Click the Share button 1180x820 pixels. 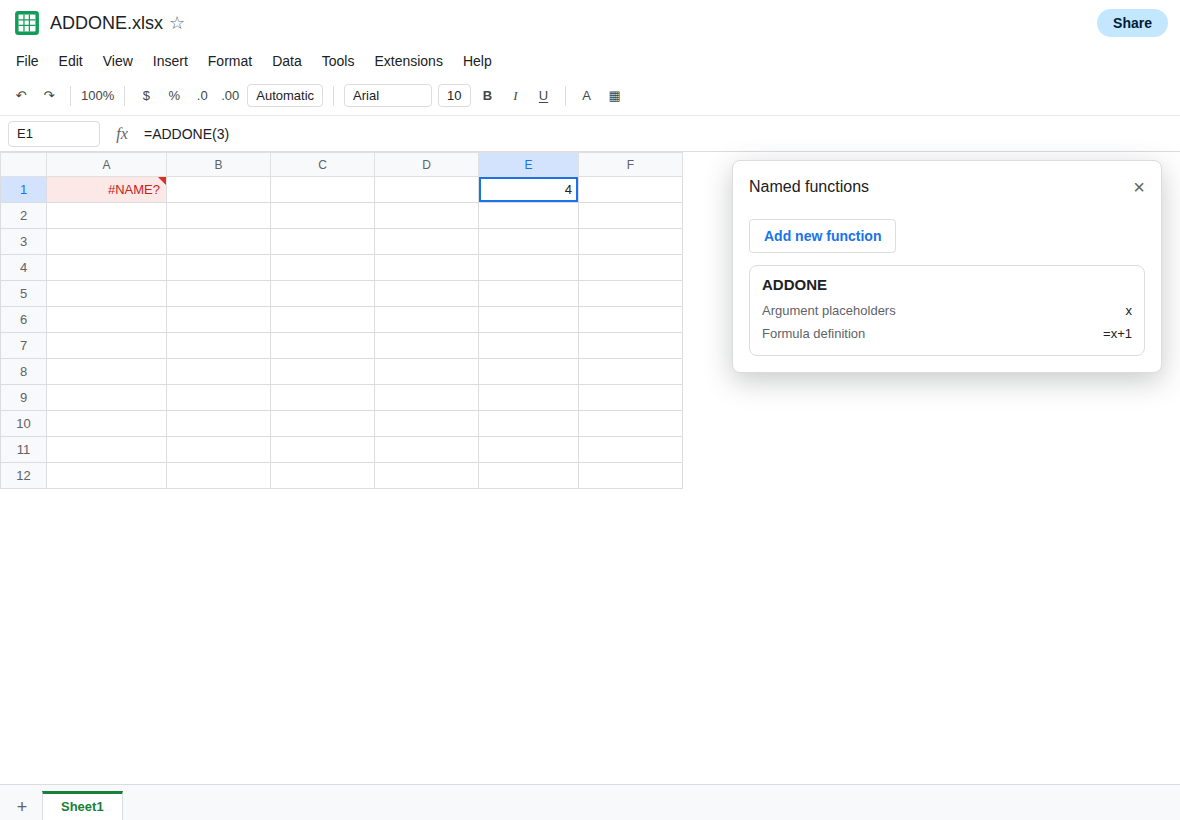click(x=1132, y=23)
